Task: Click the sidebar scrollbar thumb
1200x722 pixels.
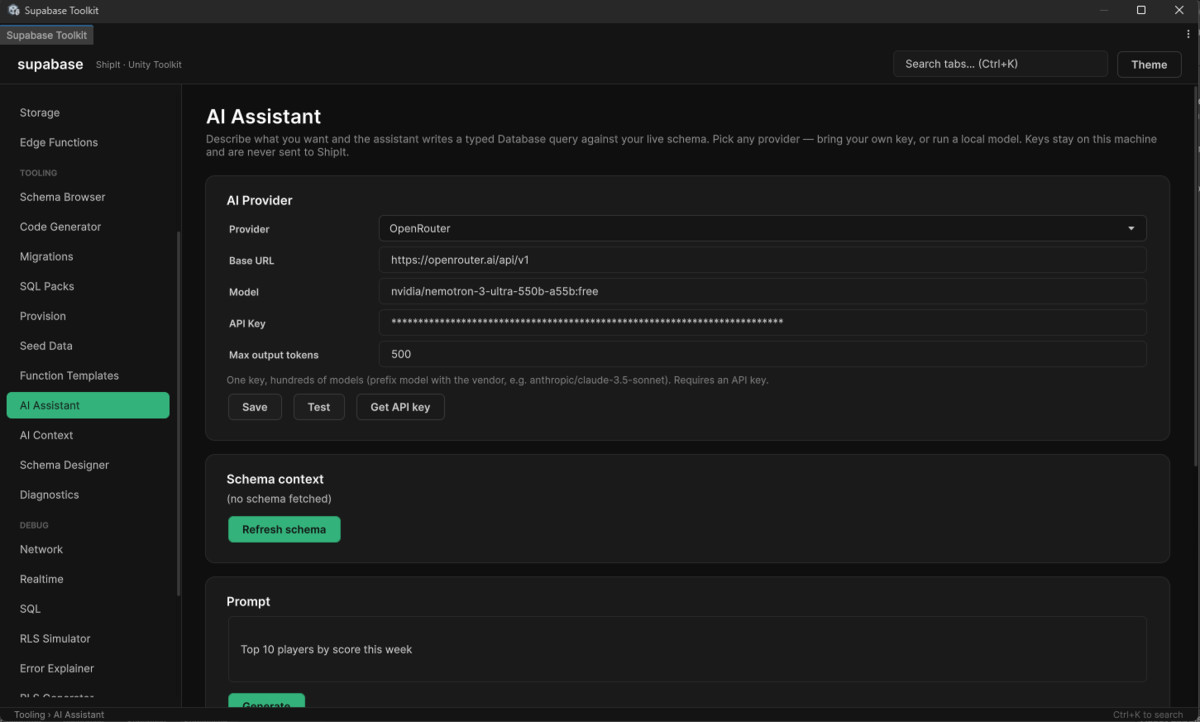Action: 179,414
